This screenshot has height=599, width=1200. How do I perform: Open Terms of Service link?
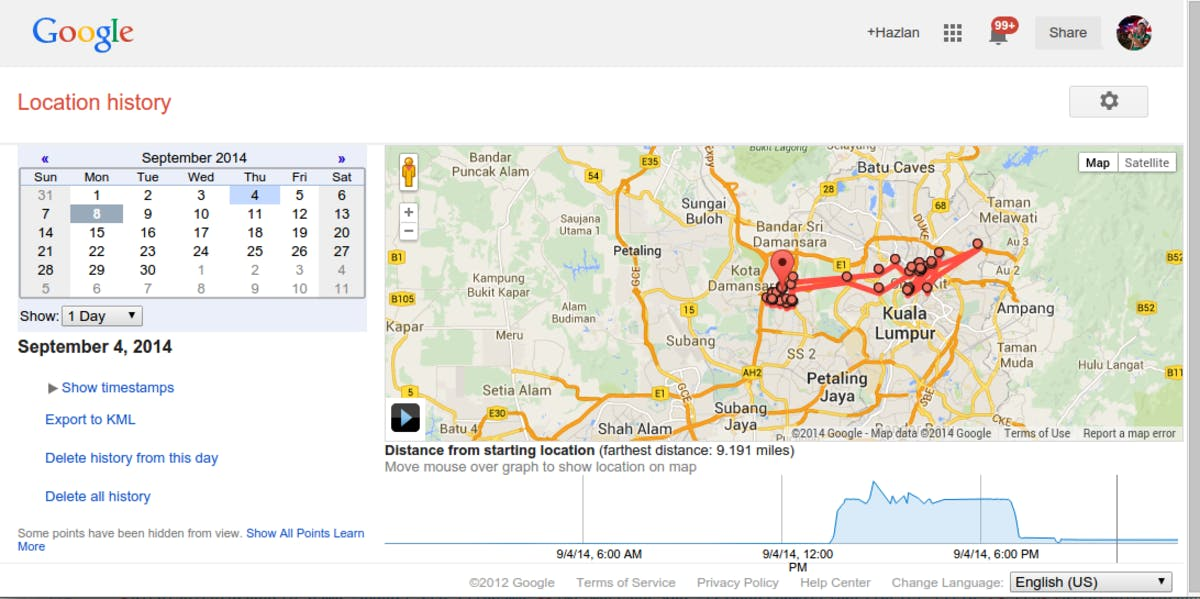[626, 582]
